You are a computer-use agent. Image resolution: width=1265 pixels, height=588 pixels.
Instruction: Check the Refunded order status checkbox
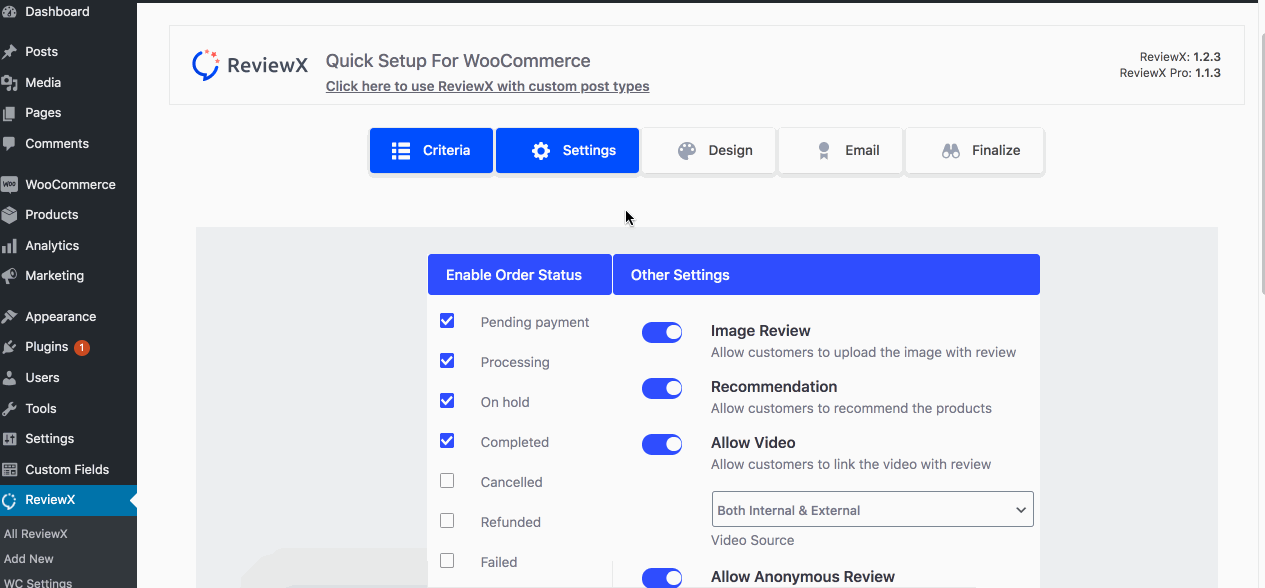(447, 521)
